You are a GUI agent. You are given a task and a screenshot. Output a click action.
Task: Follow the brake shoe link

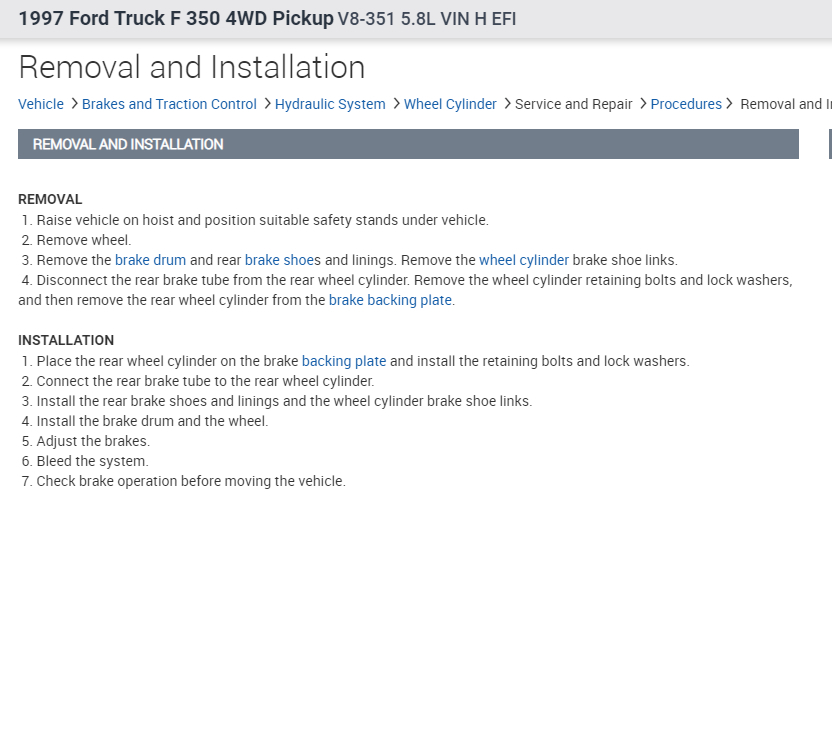tap(279, 260)
